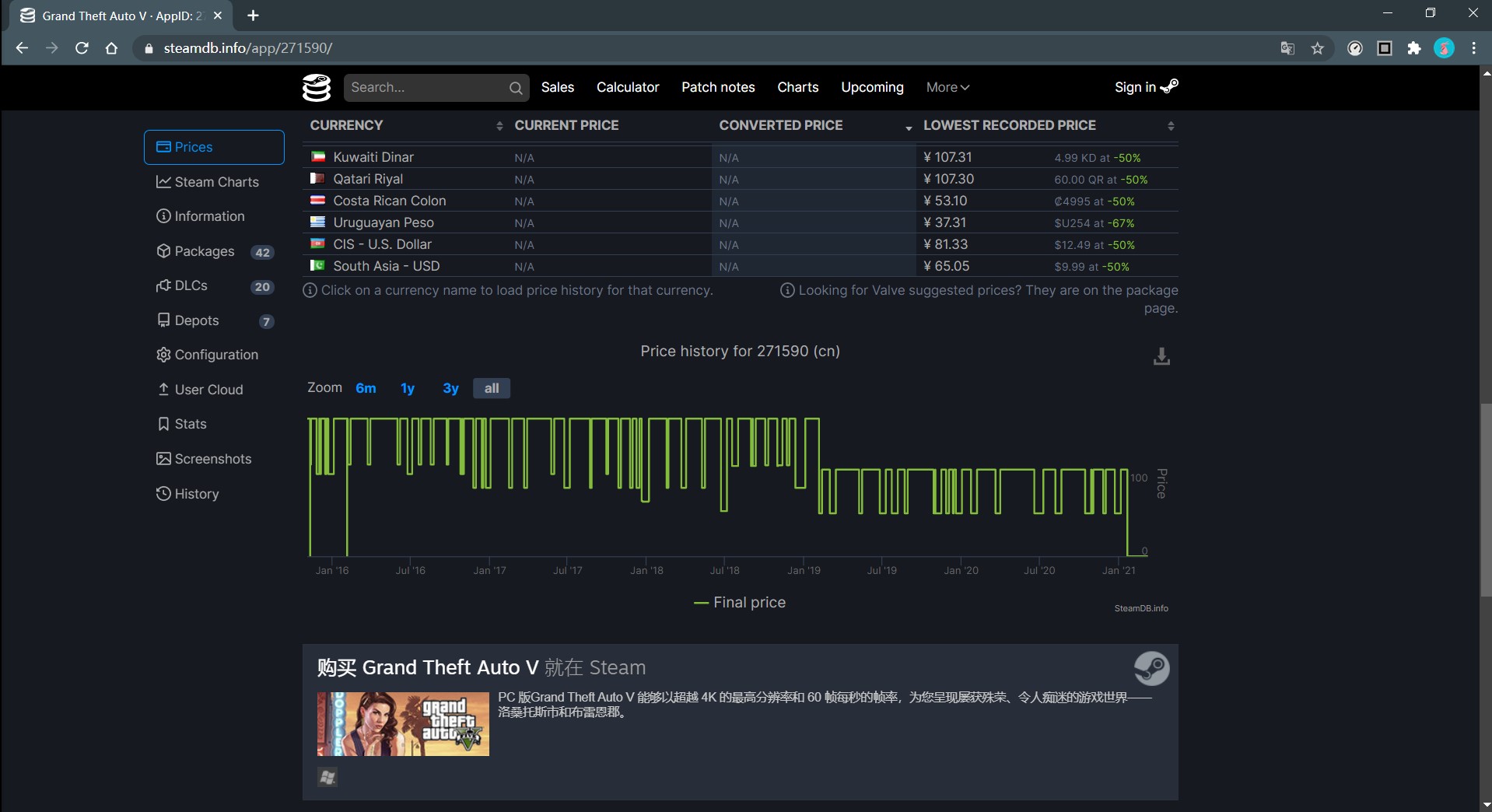Viewport: 1492px width, 812px height.
Task: Click the browser address bar URL
Action: tap(248, 48)
